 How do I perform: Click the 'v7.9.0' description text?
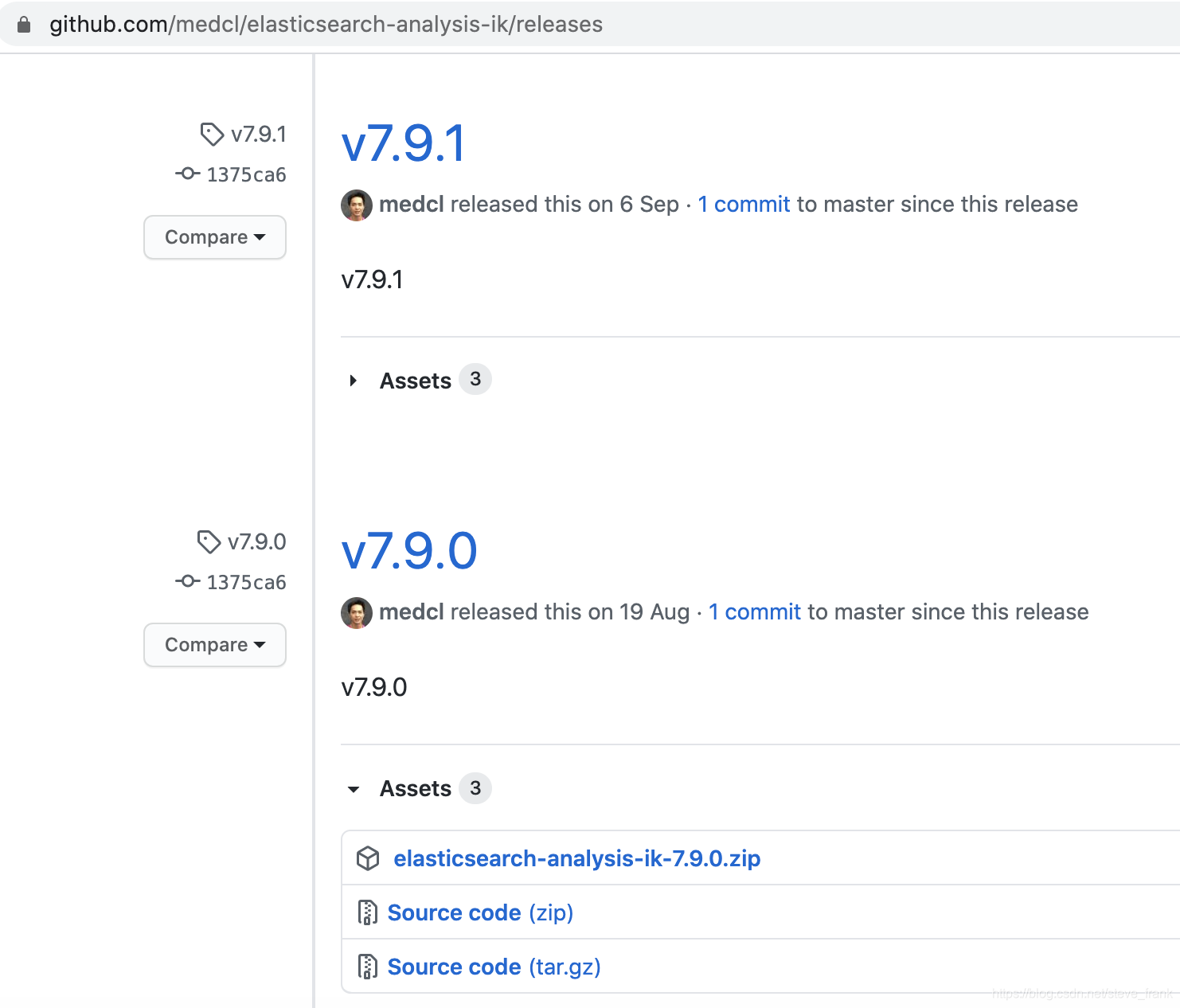click(374, 687)
